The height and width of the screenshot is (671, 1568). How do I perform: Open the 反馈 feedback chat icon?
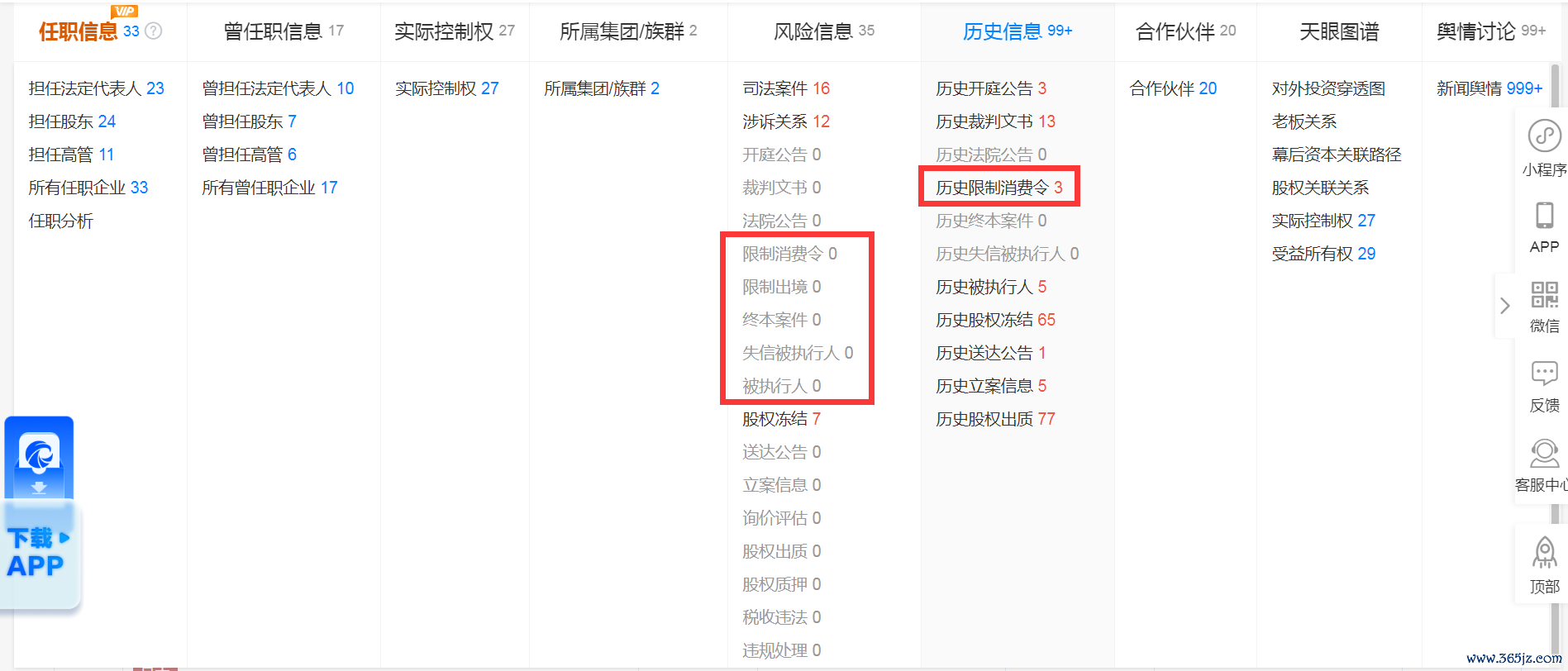(x=1543, y=374)
